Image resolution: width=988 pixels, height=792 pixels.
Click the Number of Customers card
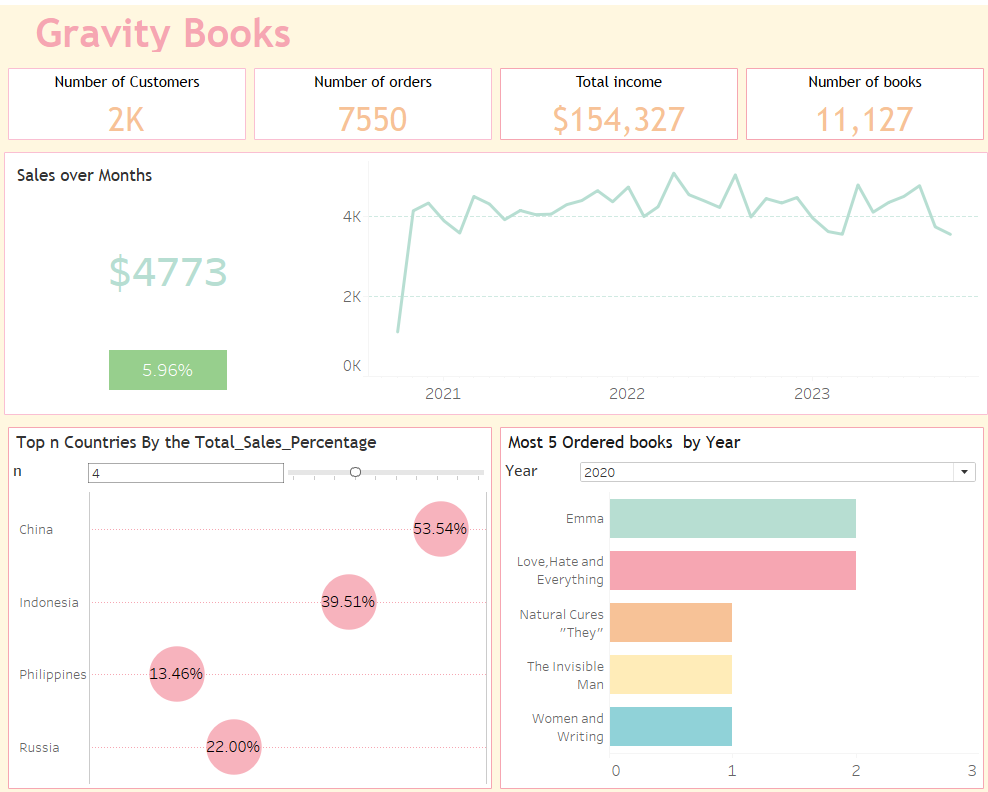coord(127,104)
